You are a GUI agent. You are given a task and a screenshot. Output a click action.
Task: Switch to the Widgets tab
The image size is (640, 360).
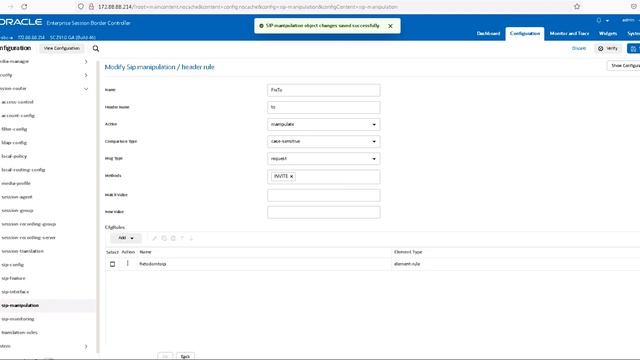click(608, 33)
